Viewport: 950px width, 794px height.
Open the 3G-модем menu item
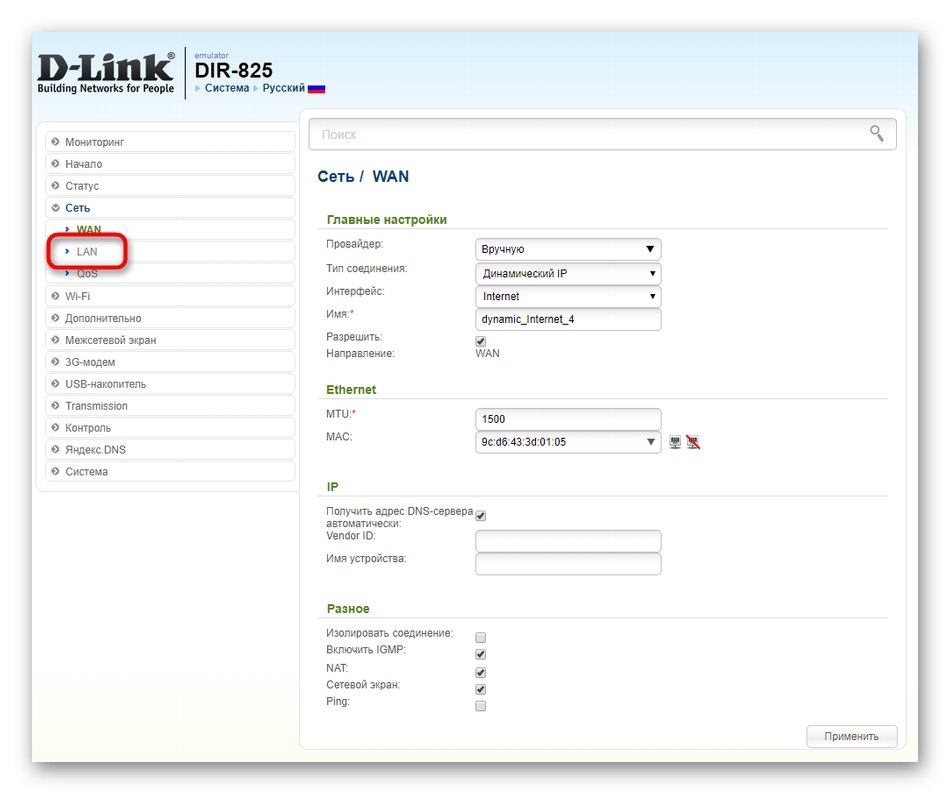[170, 362]
